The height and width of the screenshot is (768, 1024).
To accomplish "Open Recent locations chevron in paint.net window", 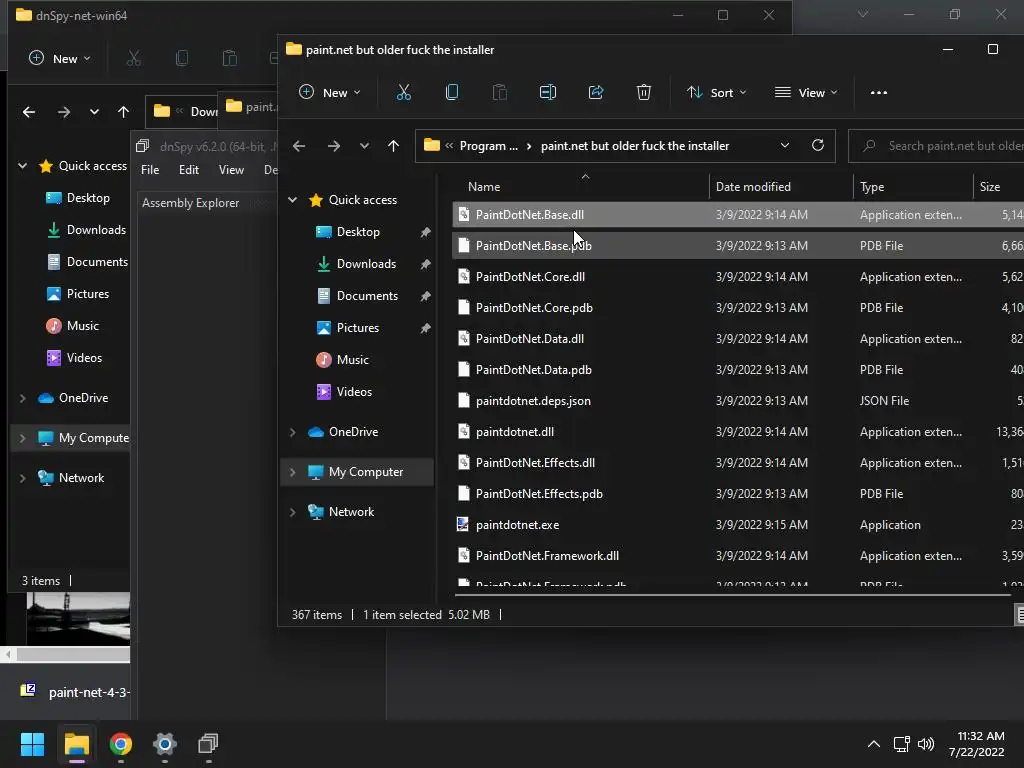I will pos(364,146).
